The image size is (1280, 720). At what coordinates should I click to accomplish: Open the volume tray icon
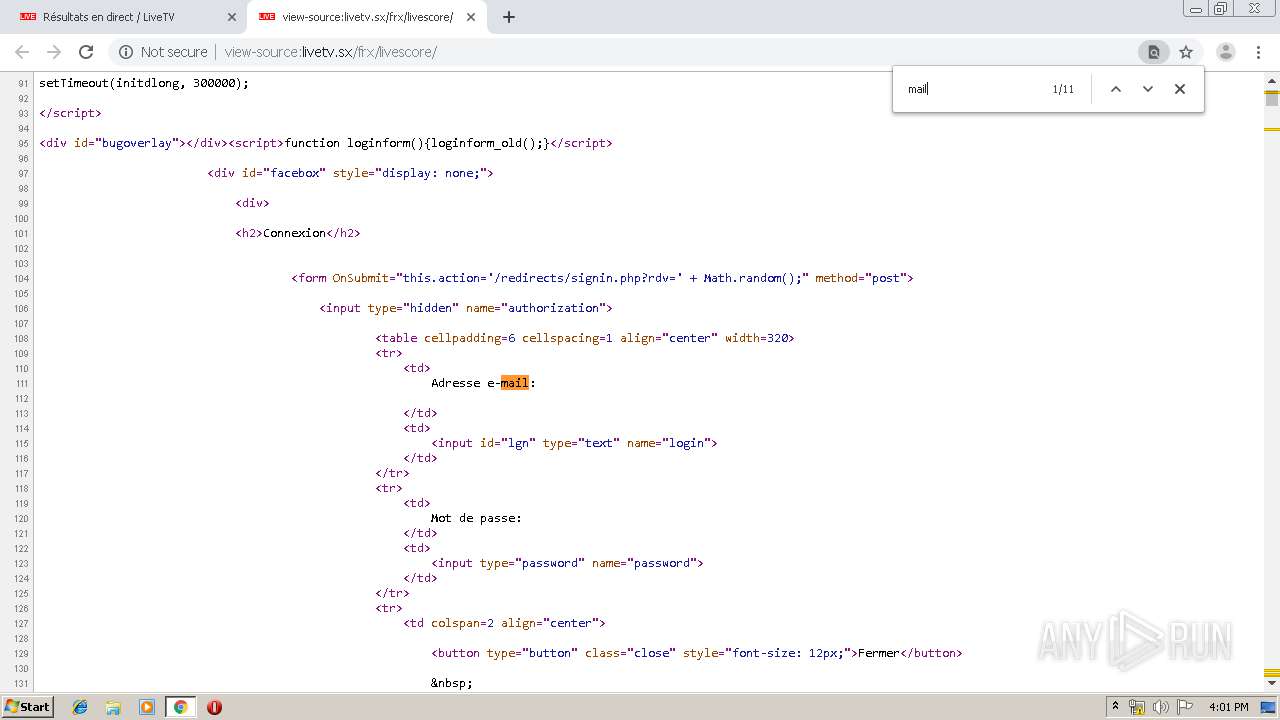(x=1160, y=707)
